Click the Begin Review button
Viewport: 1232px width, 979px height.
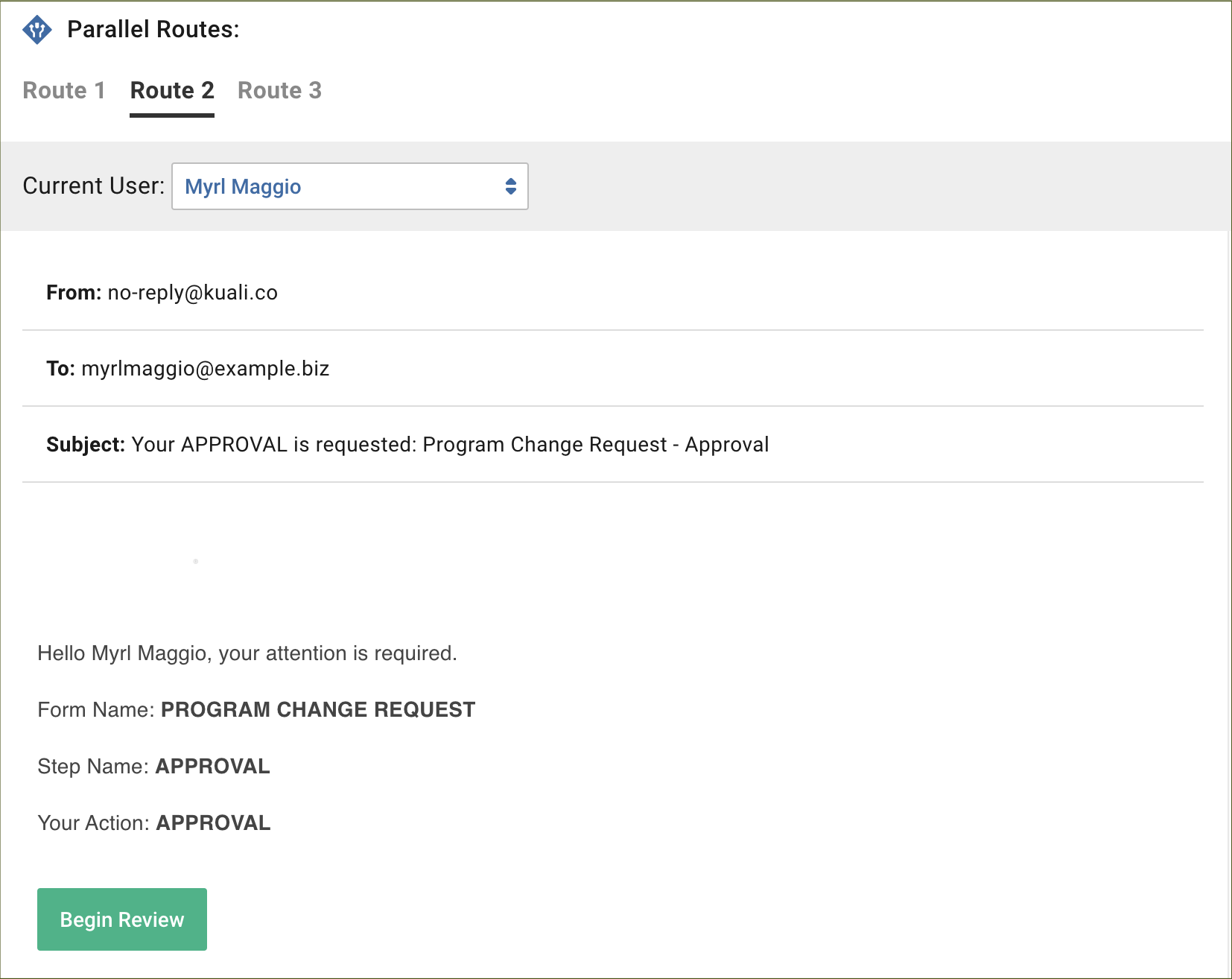pos(121,919)
